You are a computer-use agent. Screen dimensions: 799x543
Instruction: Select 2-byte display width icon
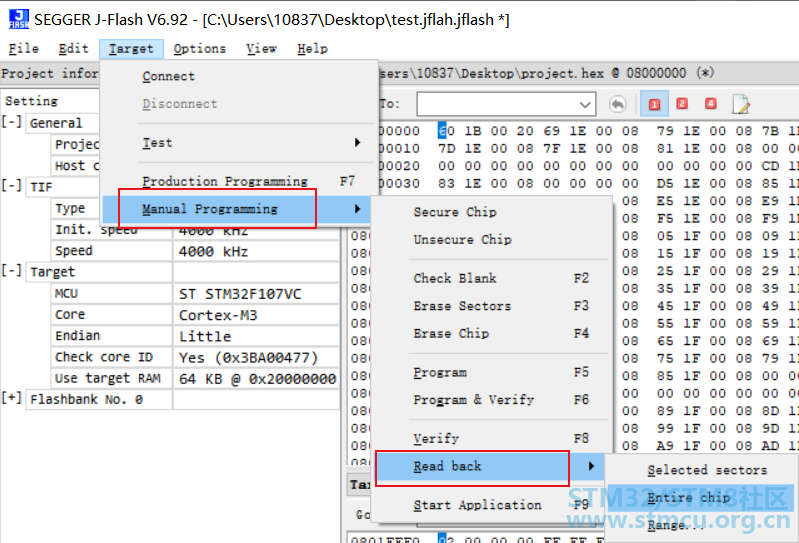tap(682, 104)
